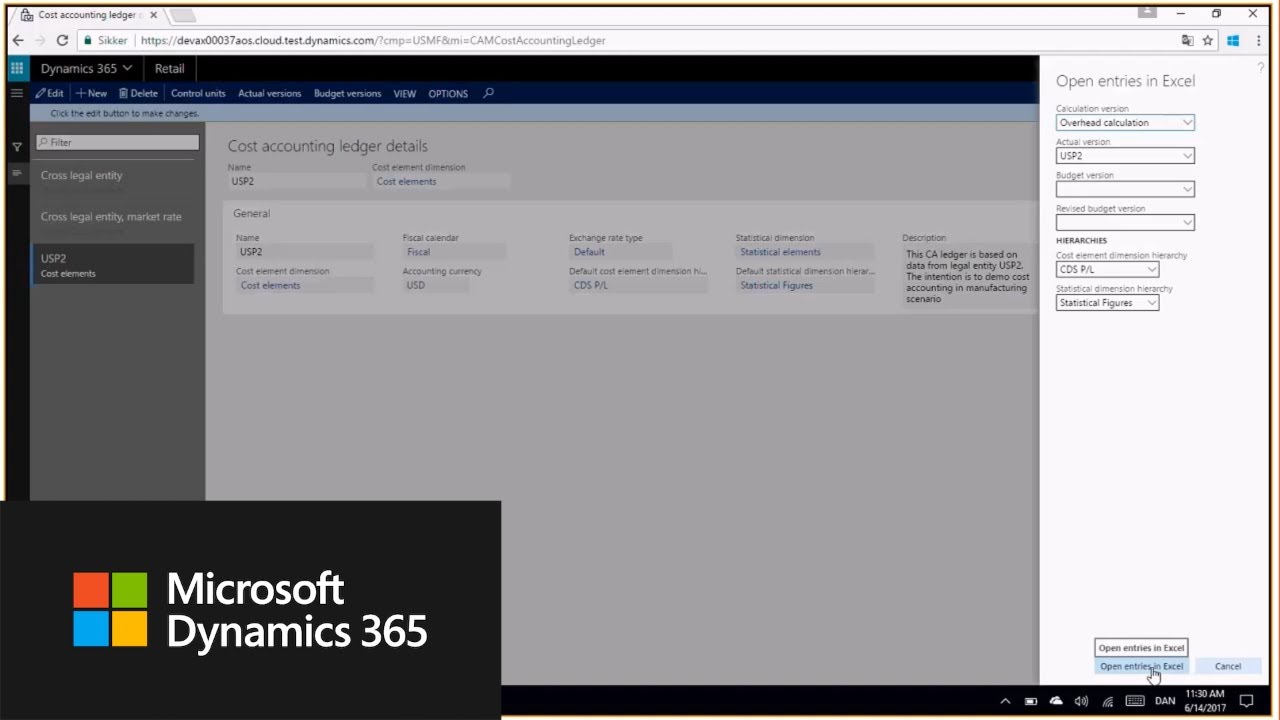Open the Budget versions menu

point(347,93)
